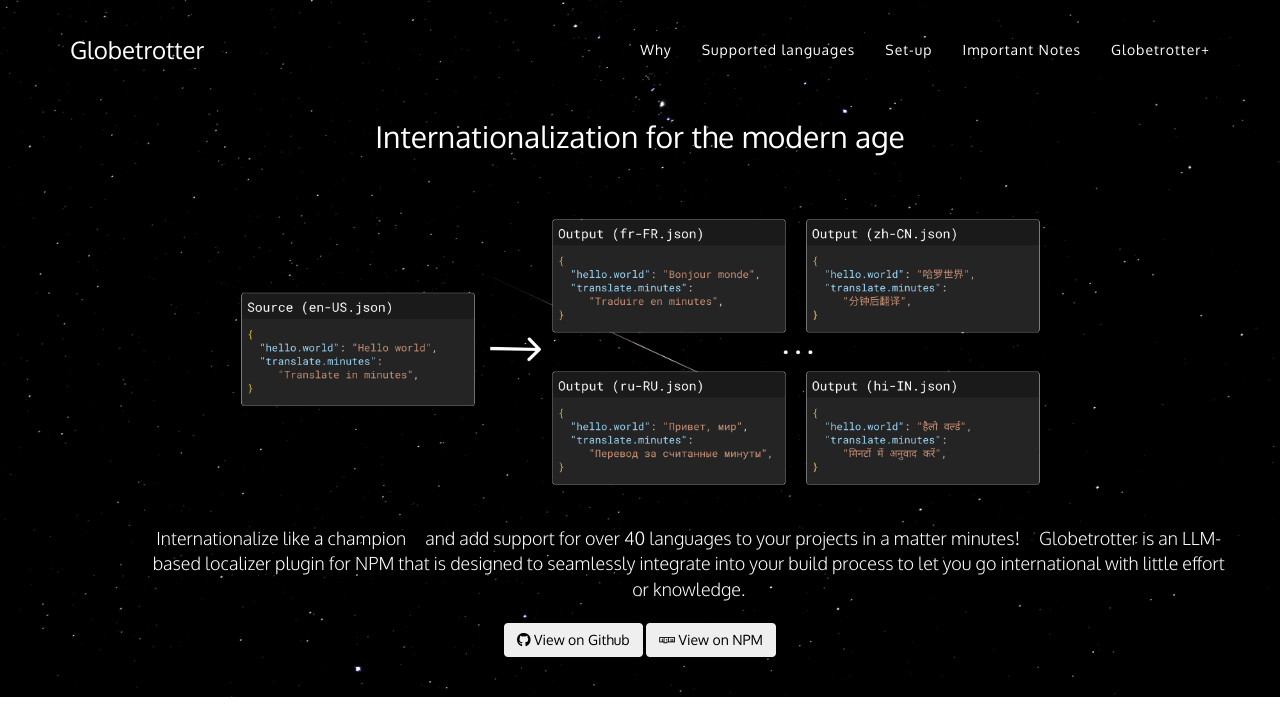Click the NPM logo icon
Image resolution: width=1280 pixels, height=720 pixels.
(666, 640)
